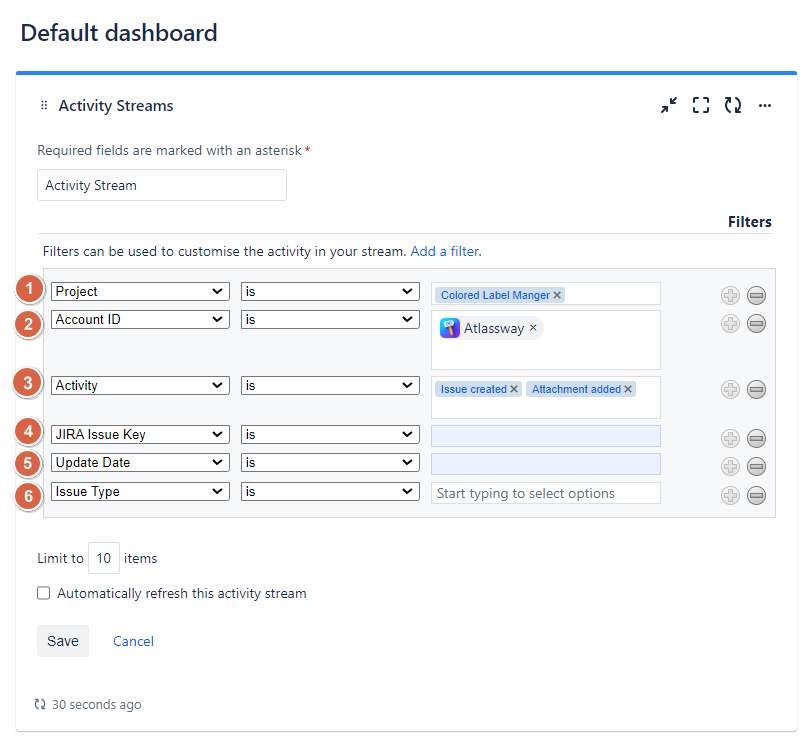The width and height of the screenshot is (809, 737).
Task: Click the refresh icon next to 30 seconds ago
Action: click(x=40, y=704)
